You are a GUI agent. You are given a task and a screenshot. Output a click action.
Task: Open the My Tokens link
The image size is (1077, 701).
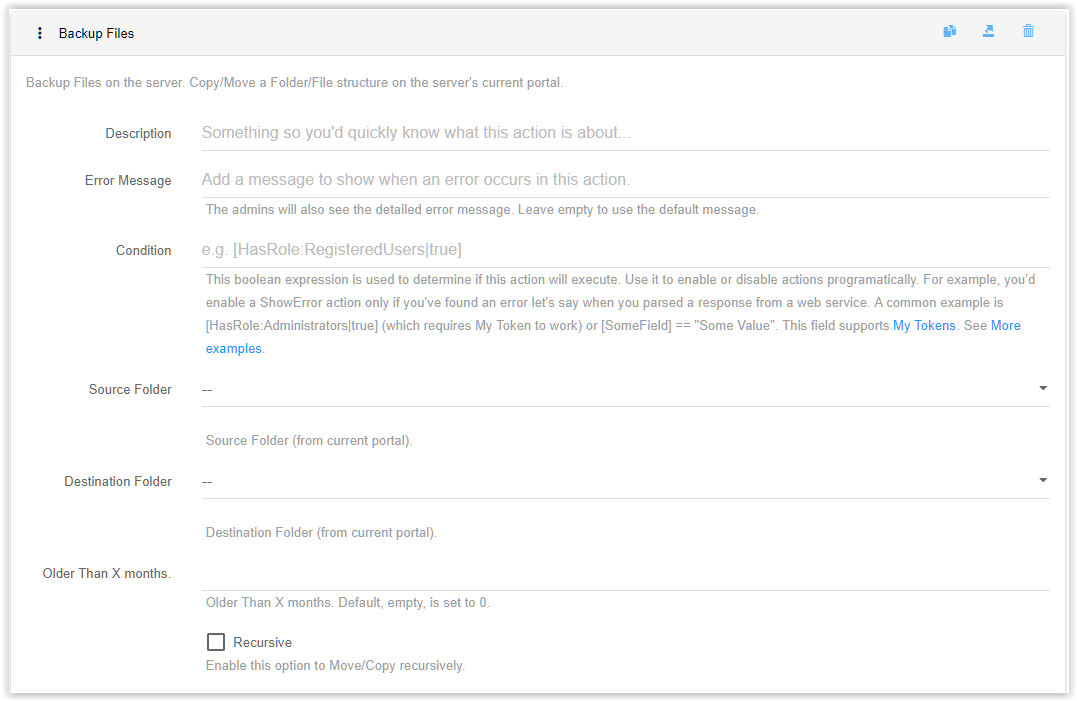[924, 325]
